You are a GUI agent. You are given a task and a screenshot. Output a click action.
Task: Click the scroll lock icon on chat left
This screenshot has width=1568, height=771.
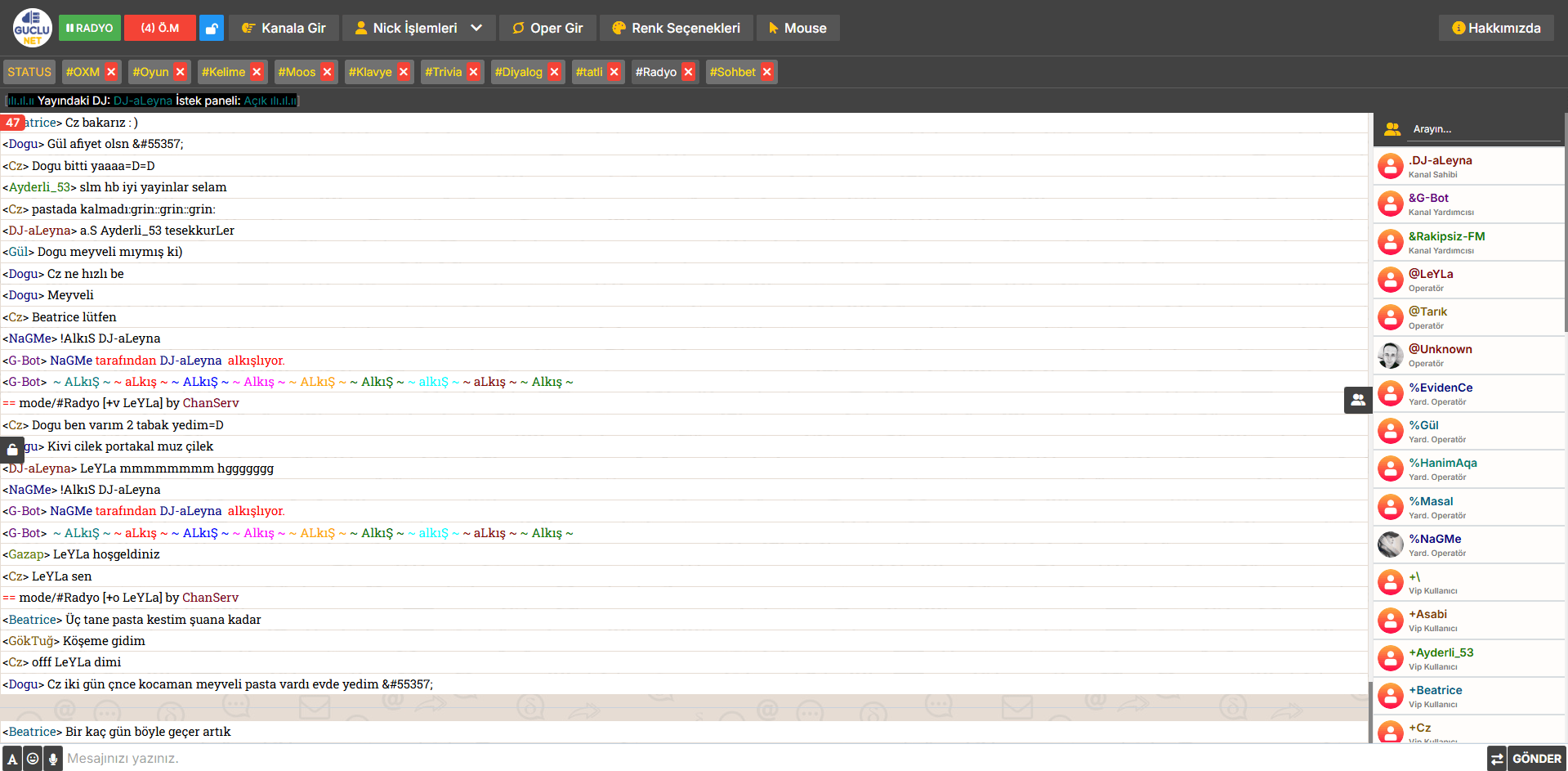(12, 450)
